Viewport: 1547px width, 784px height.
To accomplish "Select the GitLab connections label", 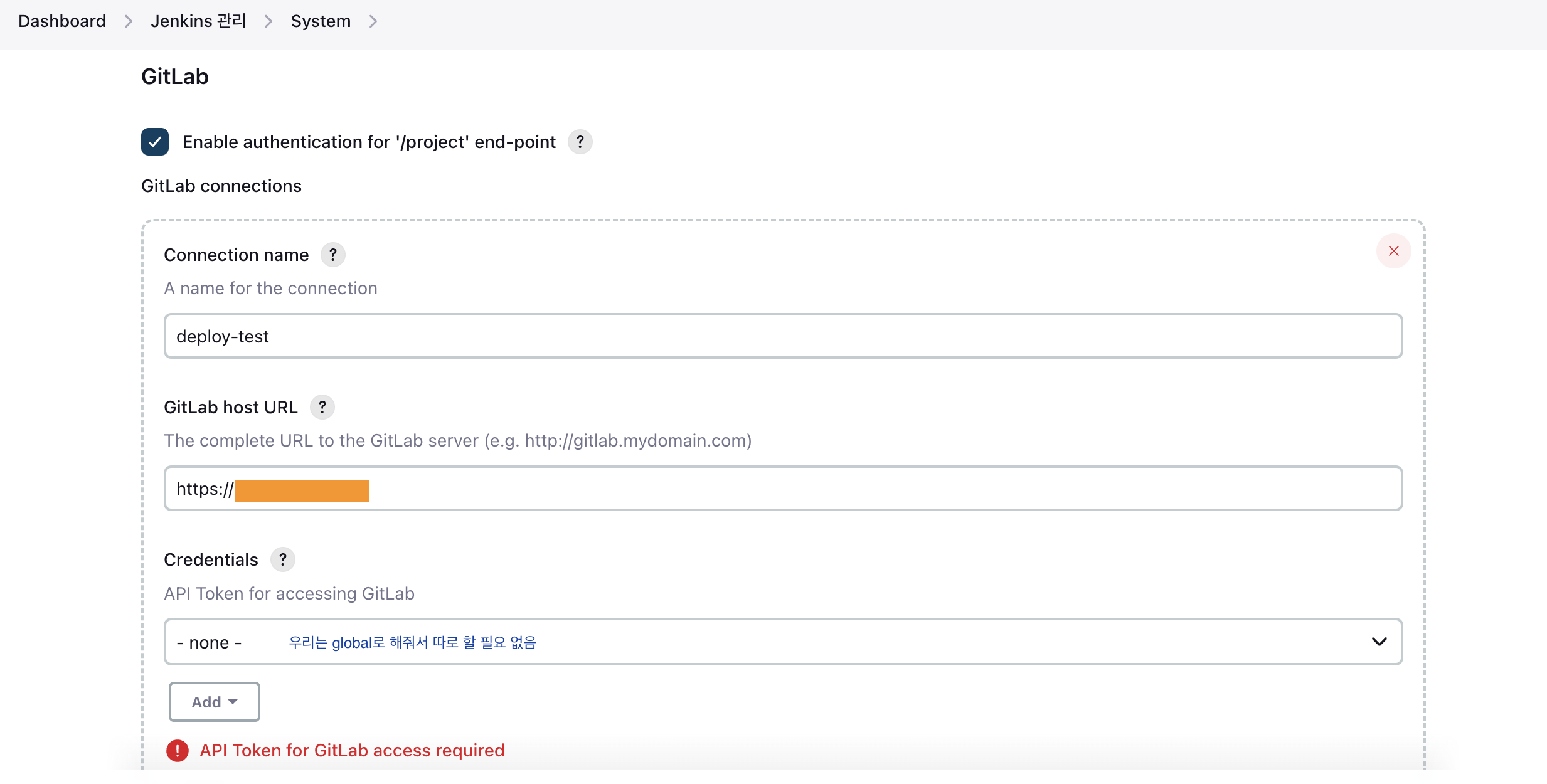I will [221, 186].
